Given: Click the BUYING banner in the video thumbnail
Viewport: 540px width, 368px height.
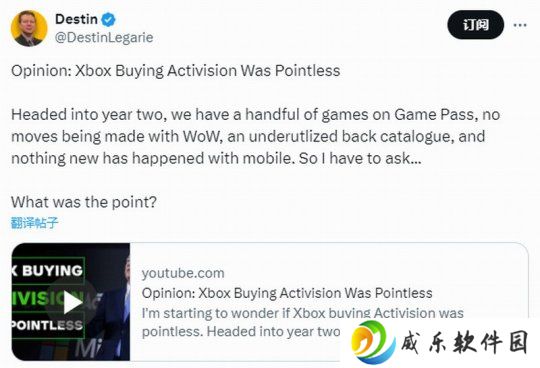Looking at the screenshot, I should coord(46,271).
